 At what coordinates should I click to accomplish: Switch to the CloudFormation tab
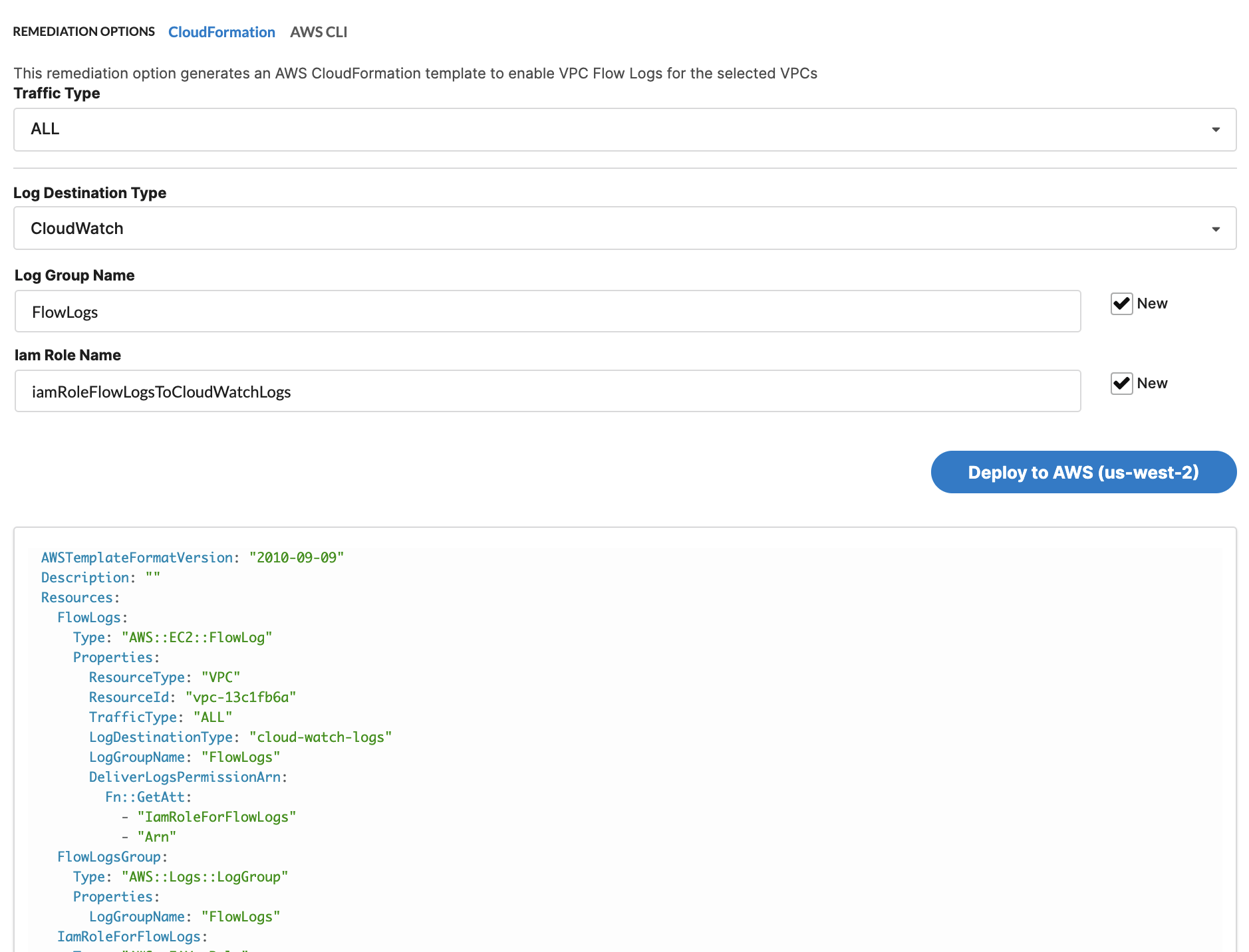point(221,32)
